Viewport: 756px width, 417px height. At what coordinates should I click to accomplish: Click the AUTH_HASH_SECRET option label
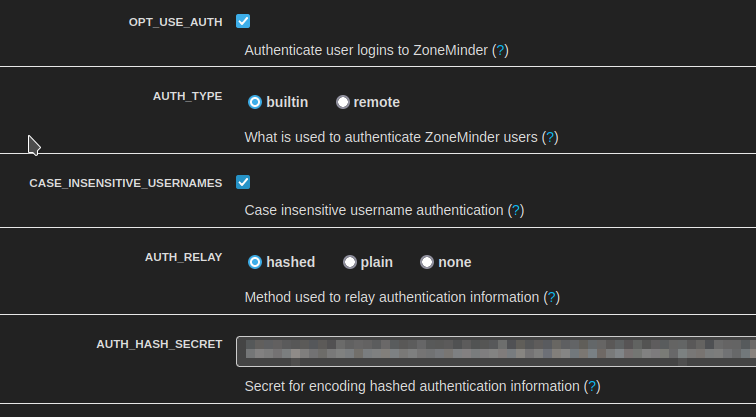(x=159, y=344)
